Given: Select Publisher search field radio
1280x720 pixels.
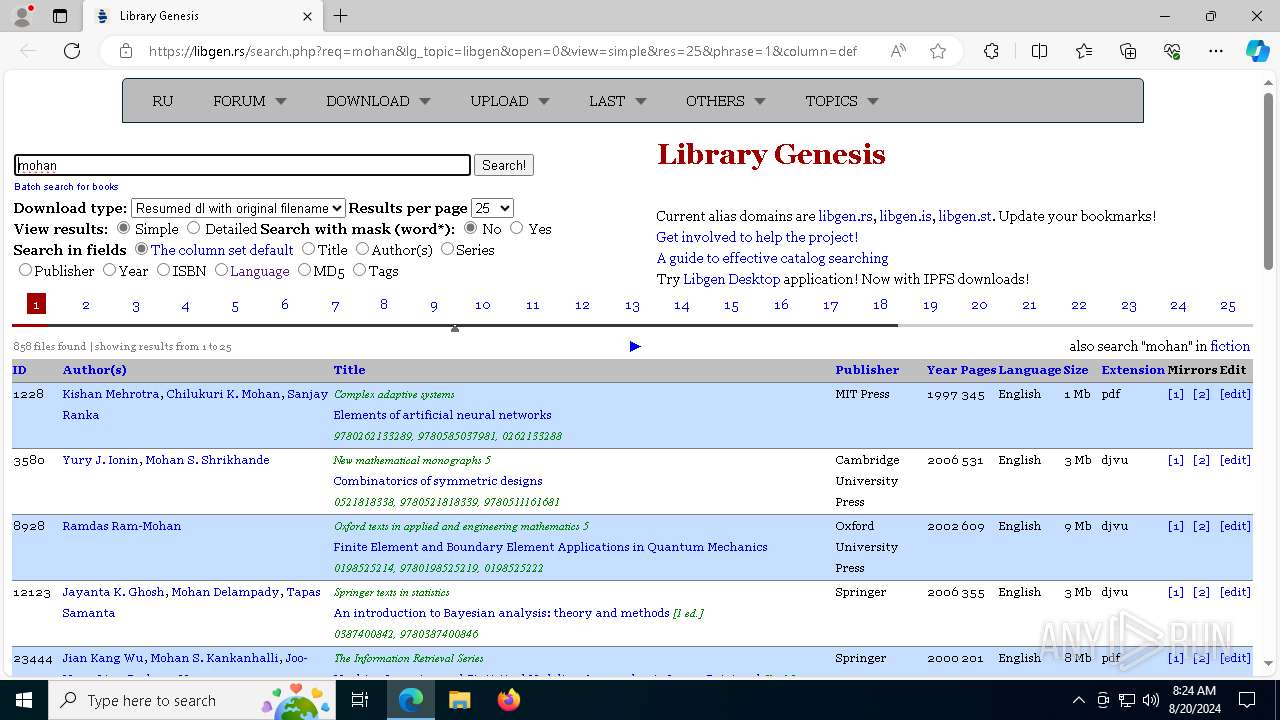Looking at the screenshot, I should click(x=25, y=270).
